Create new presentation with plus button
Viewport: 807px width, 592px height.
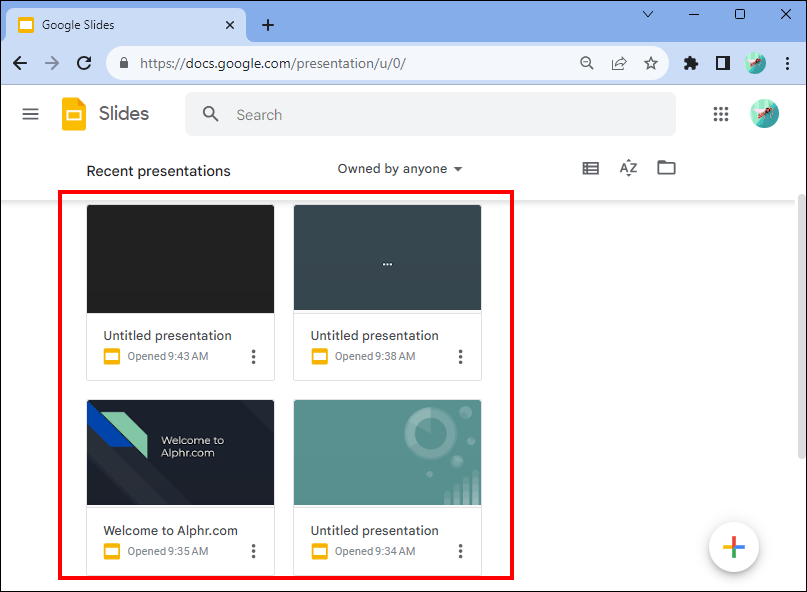[x=733, y=547]
